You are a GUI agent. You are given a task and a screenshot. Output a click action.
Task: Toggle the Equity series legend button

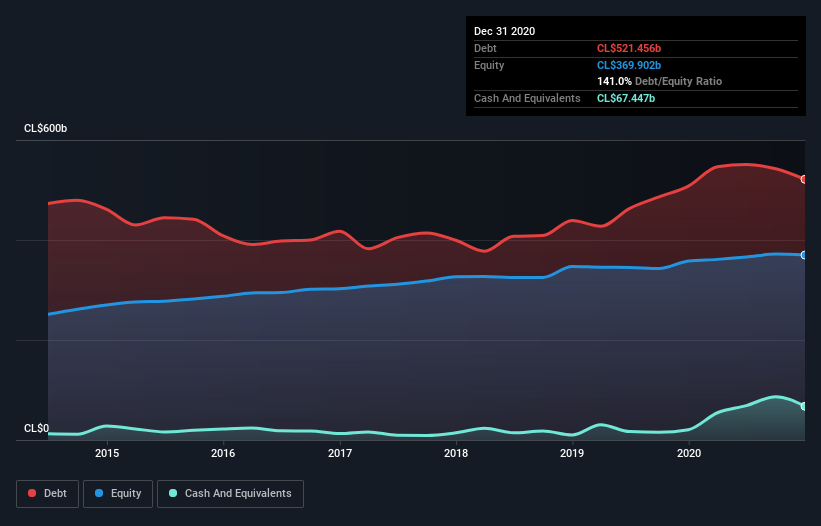point(118,494)
